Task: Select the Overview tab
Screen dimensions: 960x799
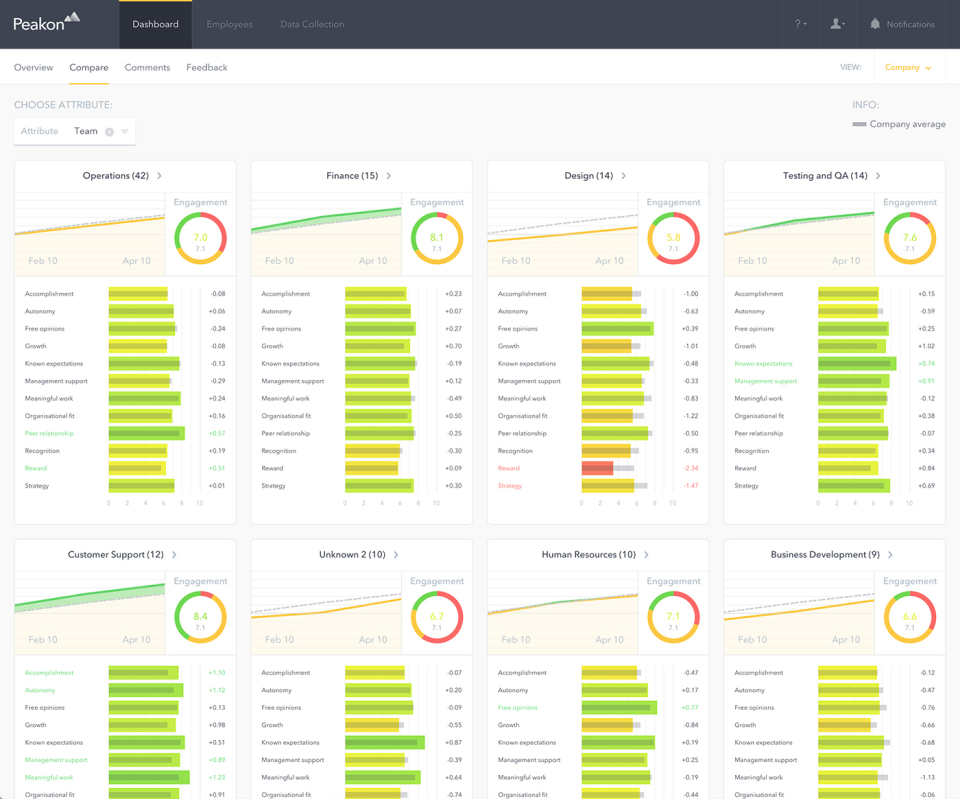Action: [x=33, y=68]
